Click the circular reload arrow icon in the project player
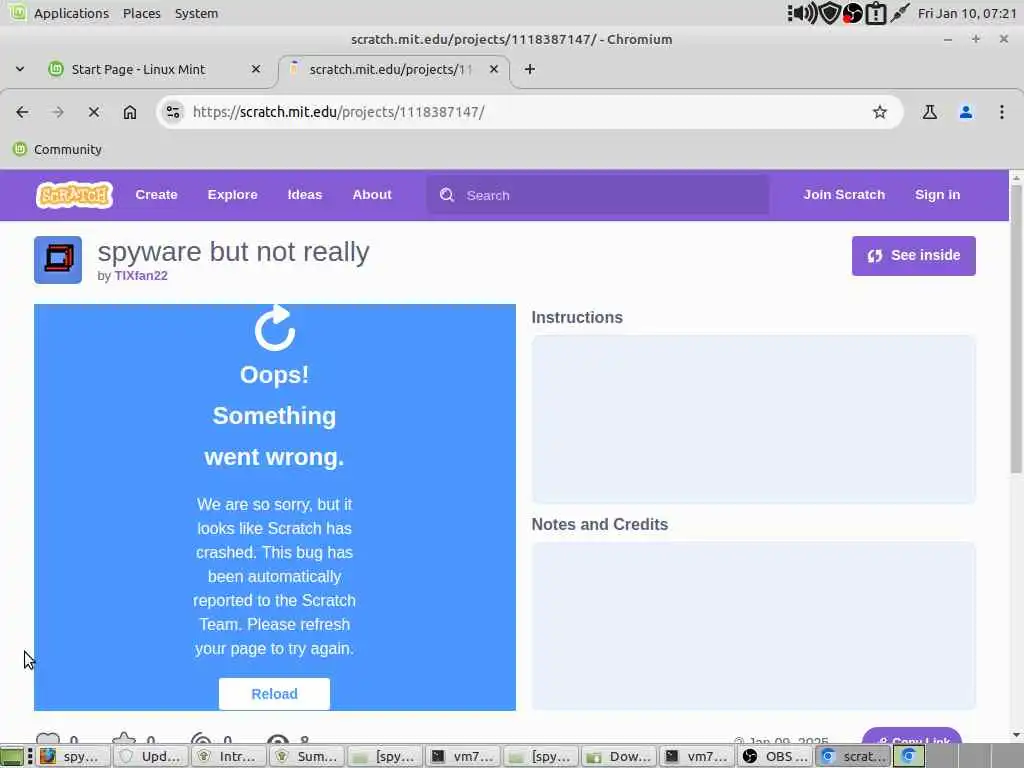The height and width of the screenshot is (768, 1024). click(274, 328)
